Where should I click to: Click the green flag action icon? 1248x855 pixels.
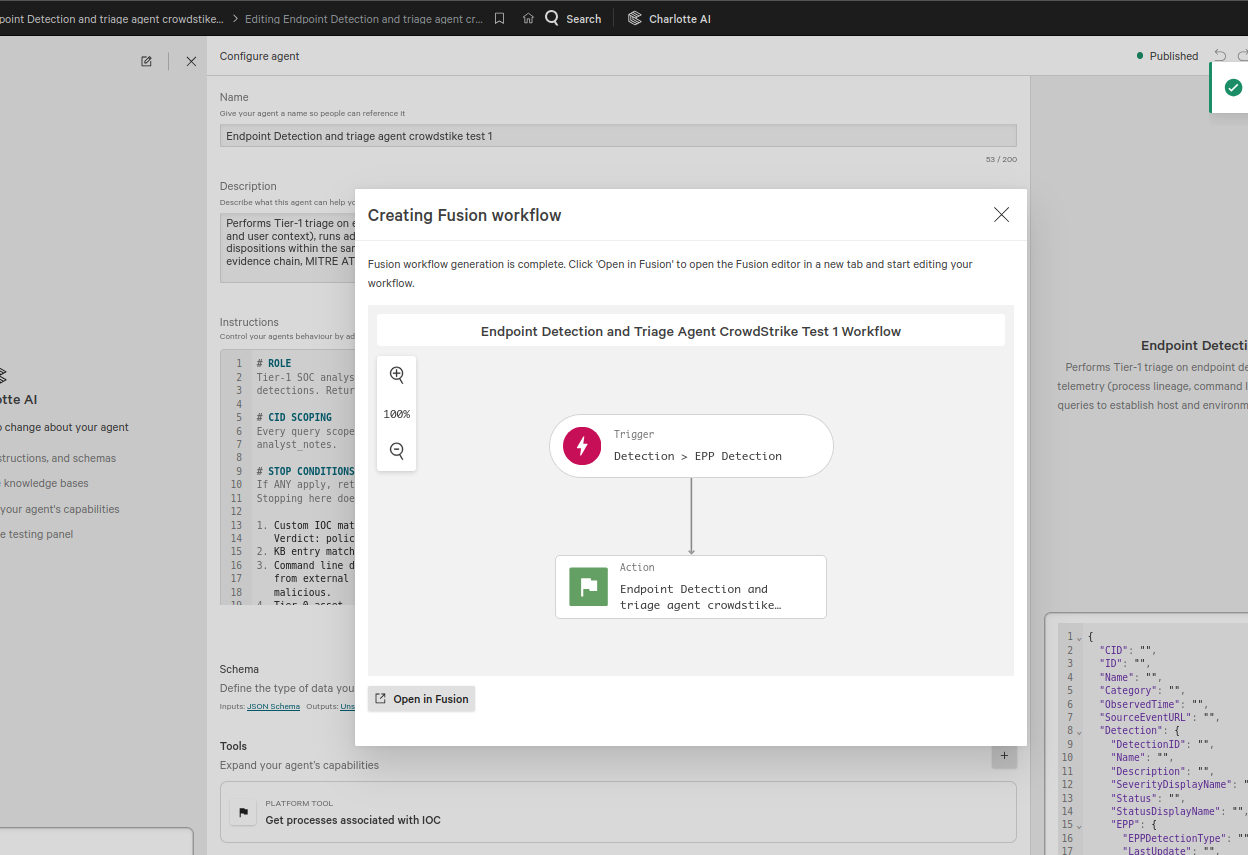pyautogui.click(x=588, y=587)
